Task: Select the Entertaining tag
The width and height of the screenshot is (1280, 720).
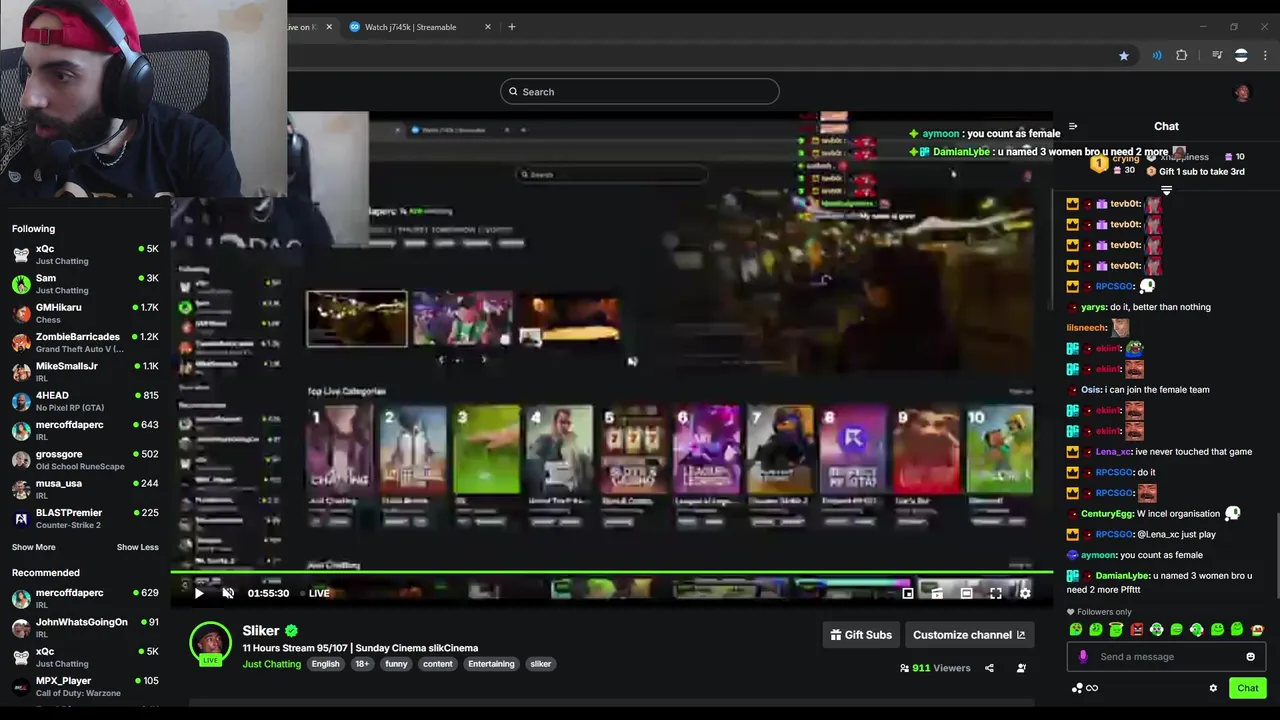Action: pyautogui.click(x=491, y=664)
